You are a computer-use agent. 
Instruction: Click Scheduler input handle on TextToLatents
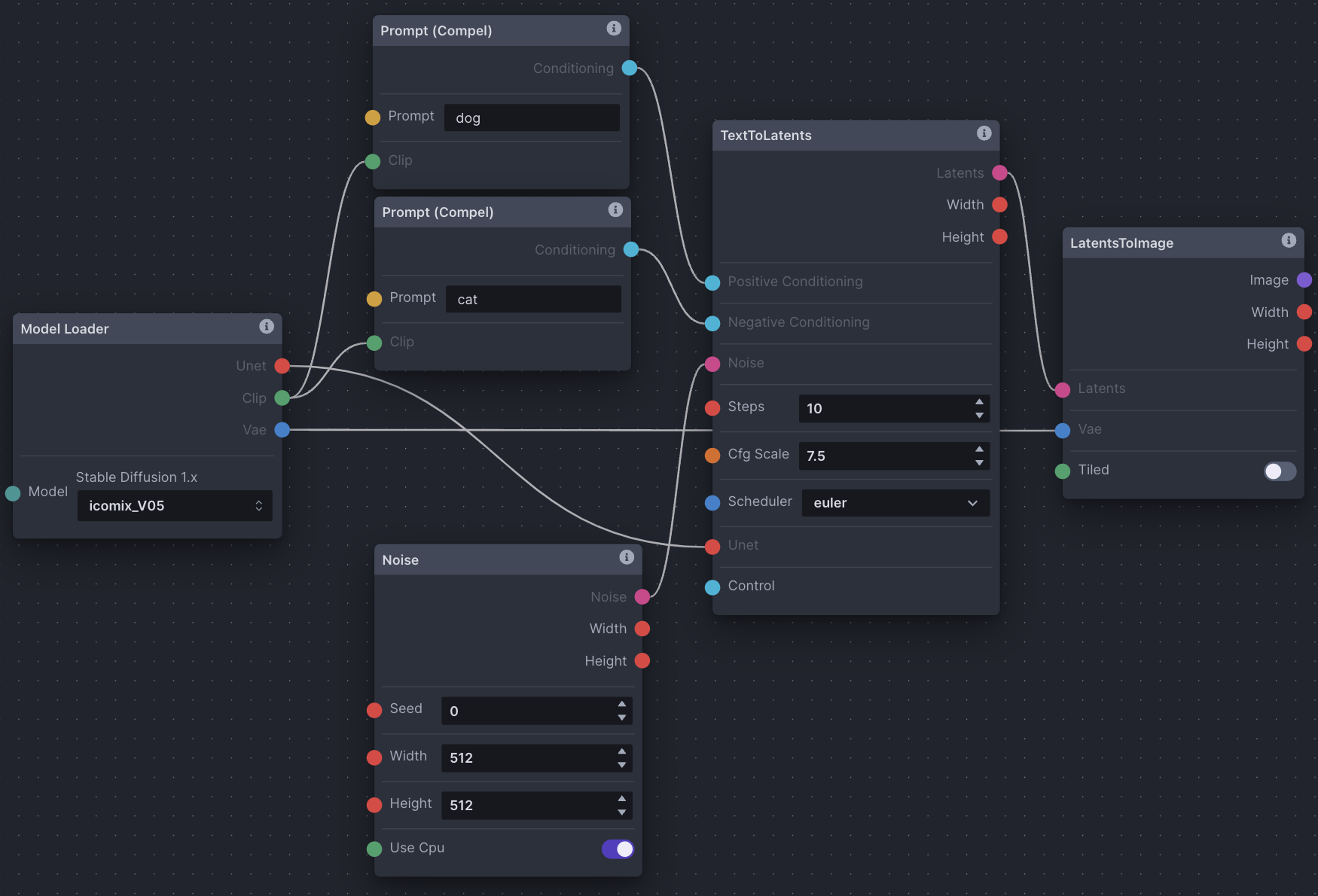point(712,503)
